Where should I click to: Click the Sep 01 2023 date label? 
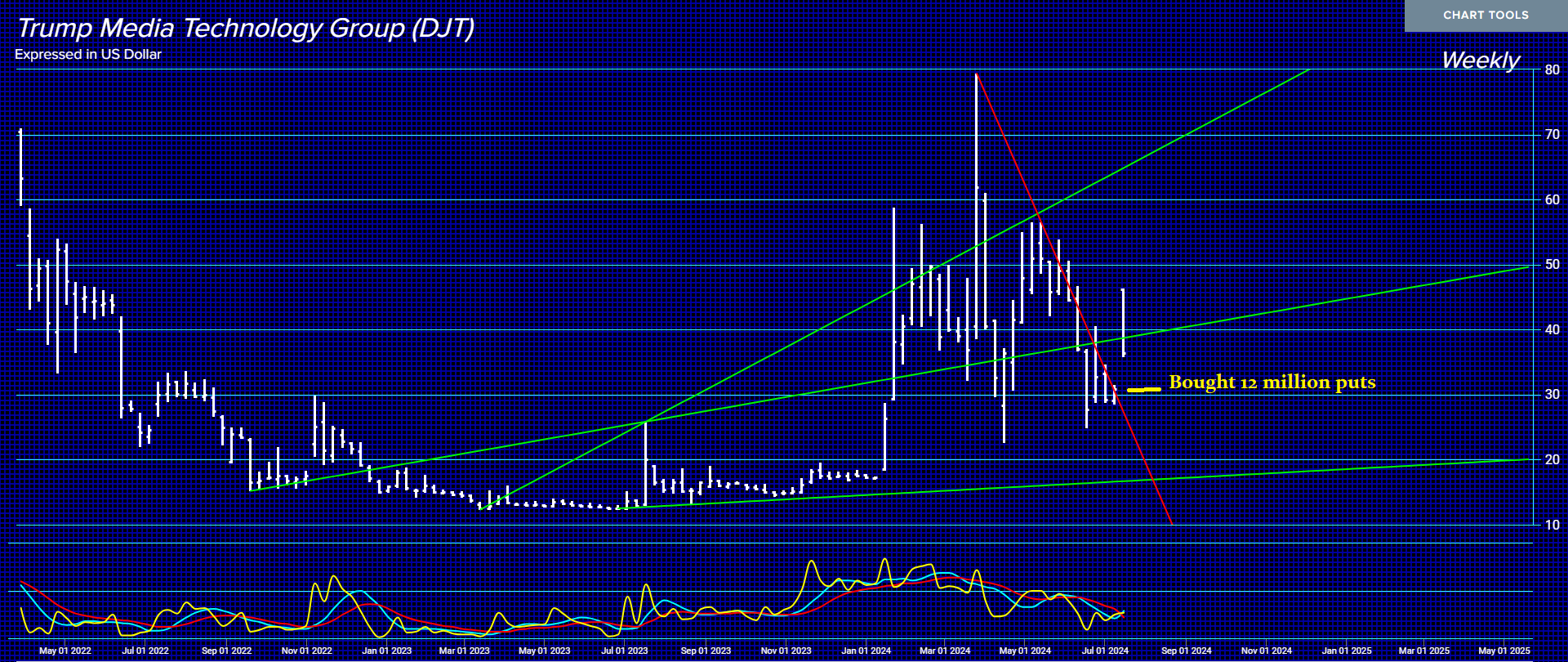click(706, 651)
